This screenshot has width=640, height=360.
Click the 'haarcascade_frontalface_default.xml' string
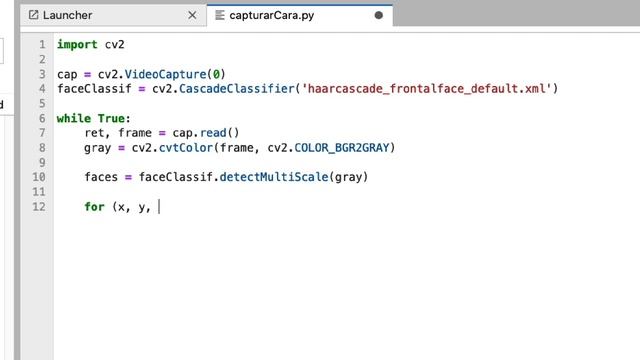pyautogui.click(x=427, y=89)
